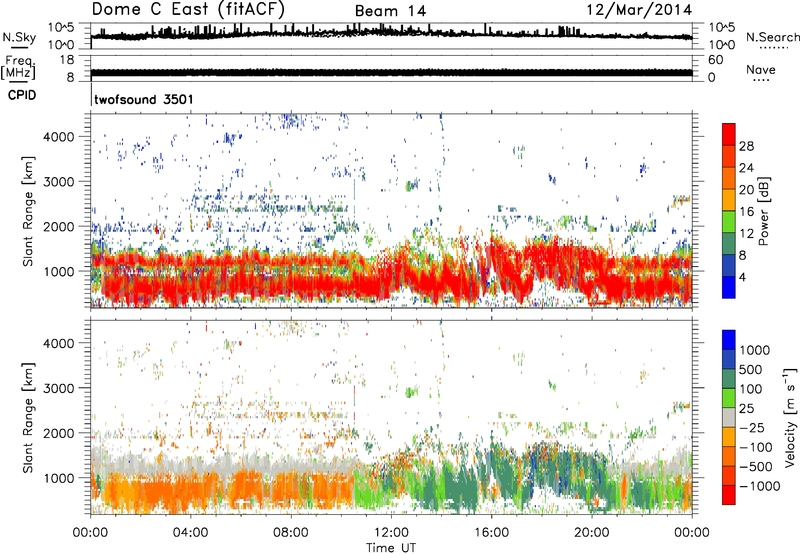Click the "Nave" legend label
The image size is (800, 554).
tap(761, 69)
